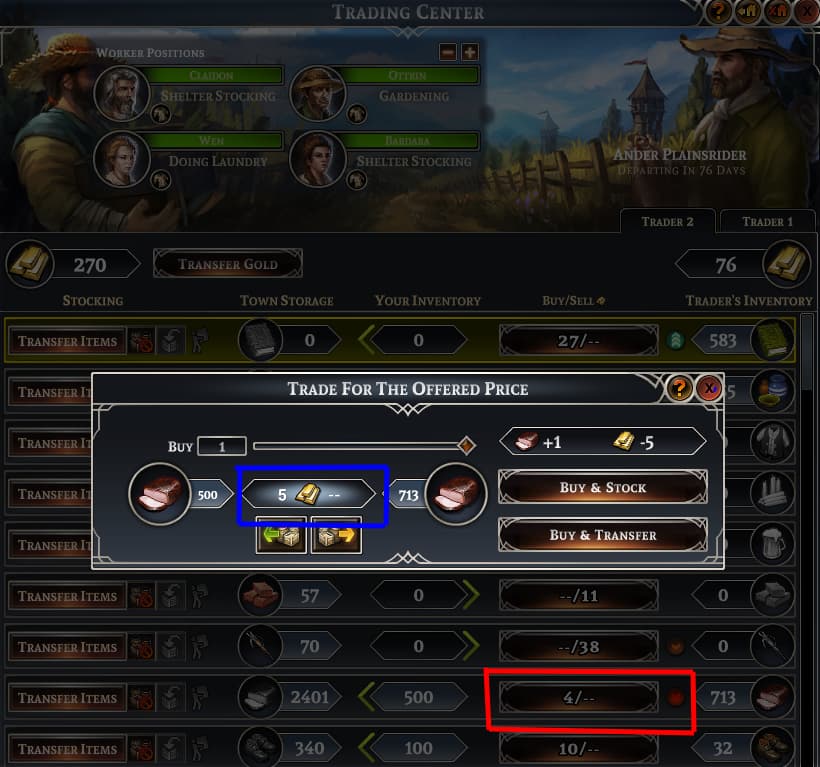
Task: Click the Transfer Gold button
Action: 228,264
